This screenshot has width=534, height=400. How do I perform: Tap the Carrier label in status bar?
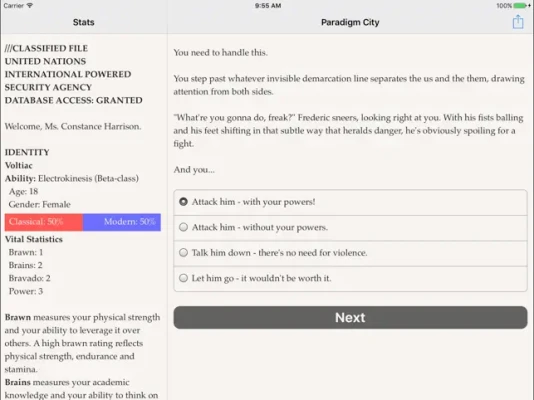click(14, 5)
